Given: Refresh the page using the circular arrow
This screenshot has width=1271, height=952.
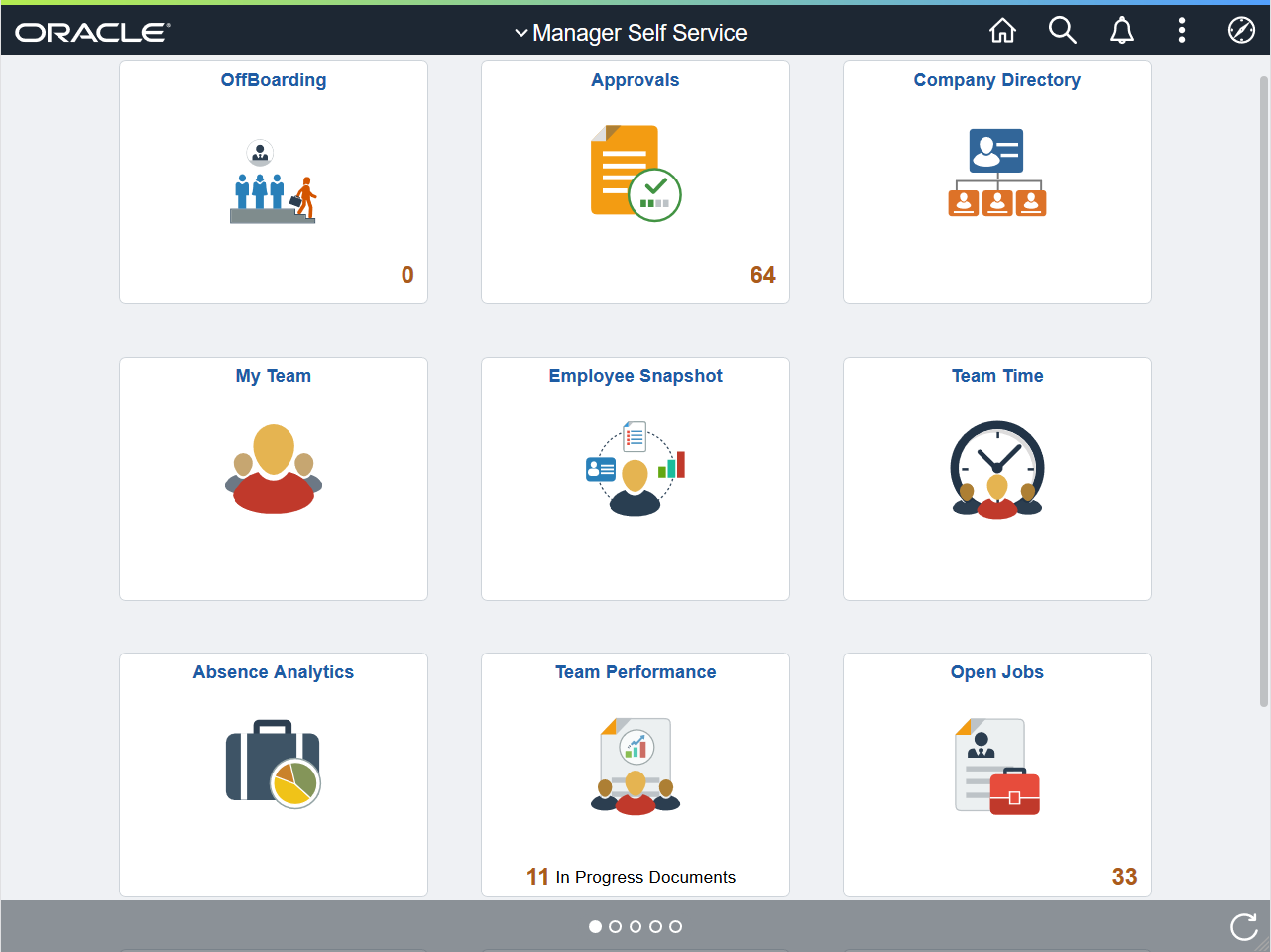Looking at the screenshot, I should 1243,927.
